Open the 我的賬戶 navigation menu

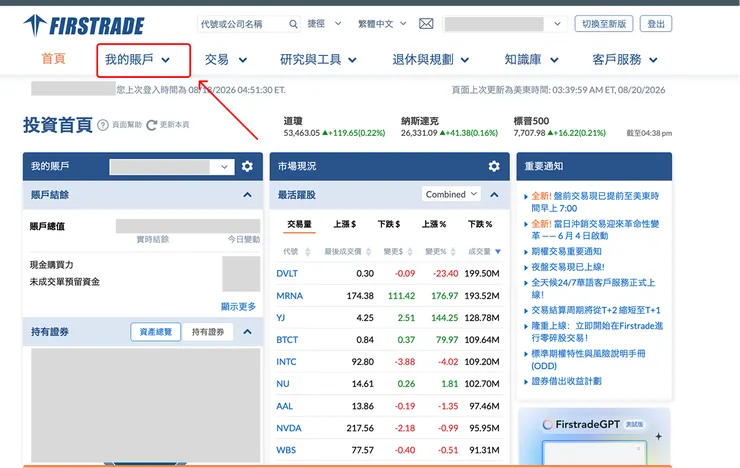tap(137, 60)
